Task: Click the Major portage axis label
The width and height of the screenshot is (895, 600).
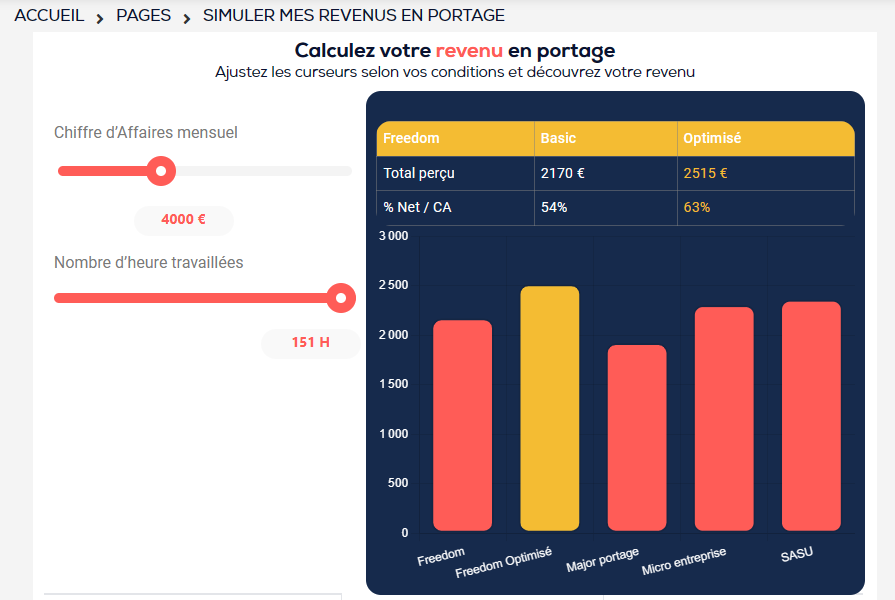Action: coord(602,559)
